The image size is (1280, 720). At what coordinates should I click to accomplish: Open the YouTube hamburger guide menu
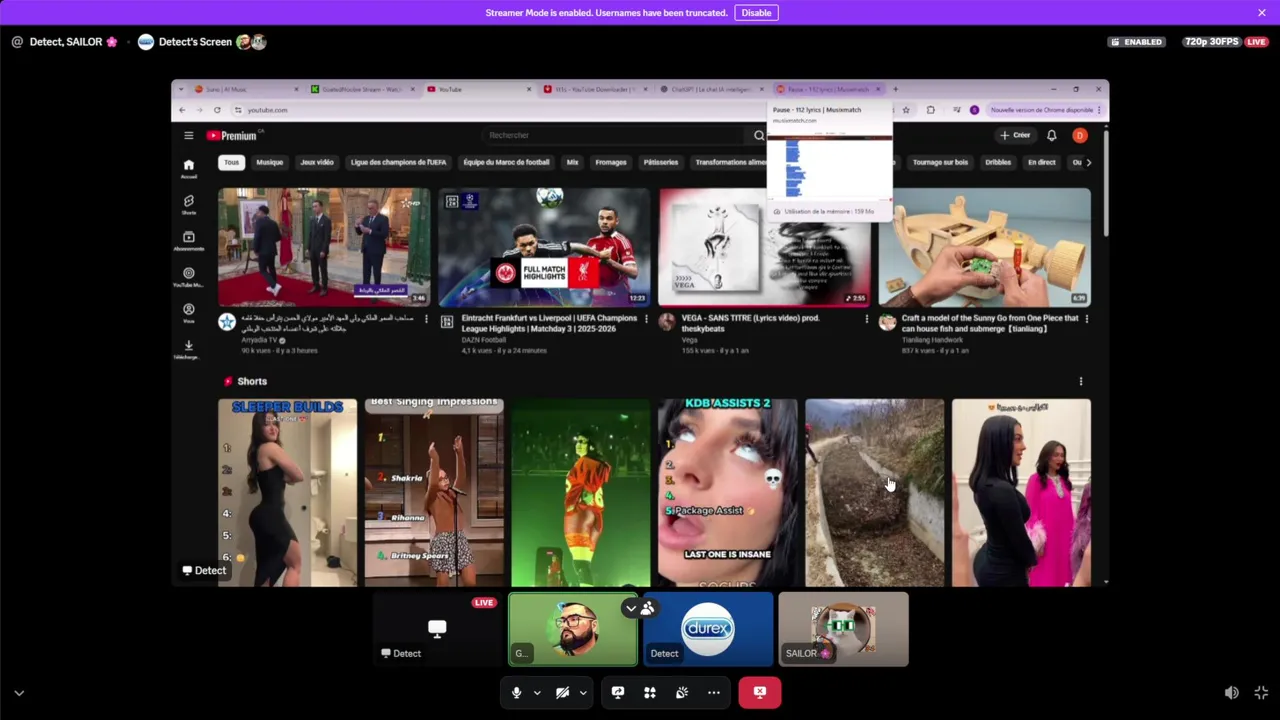point(188,135)
